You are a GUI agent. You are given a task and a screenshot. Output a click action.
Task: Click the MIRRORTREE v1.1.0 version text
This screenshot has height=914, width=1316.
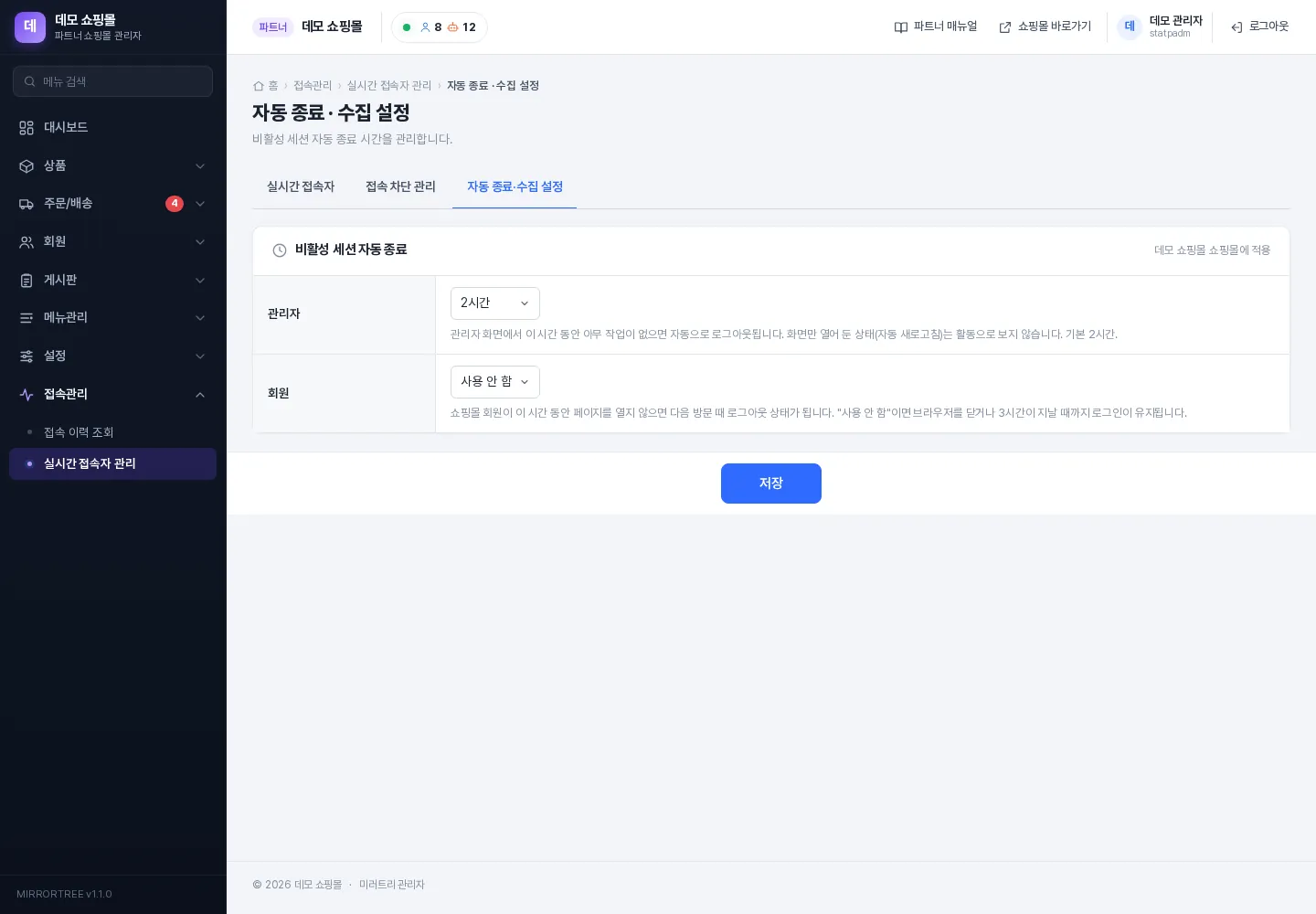[x=64, y=894]
